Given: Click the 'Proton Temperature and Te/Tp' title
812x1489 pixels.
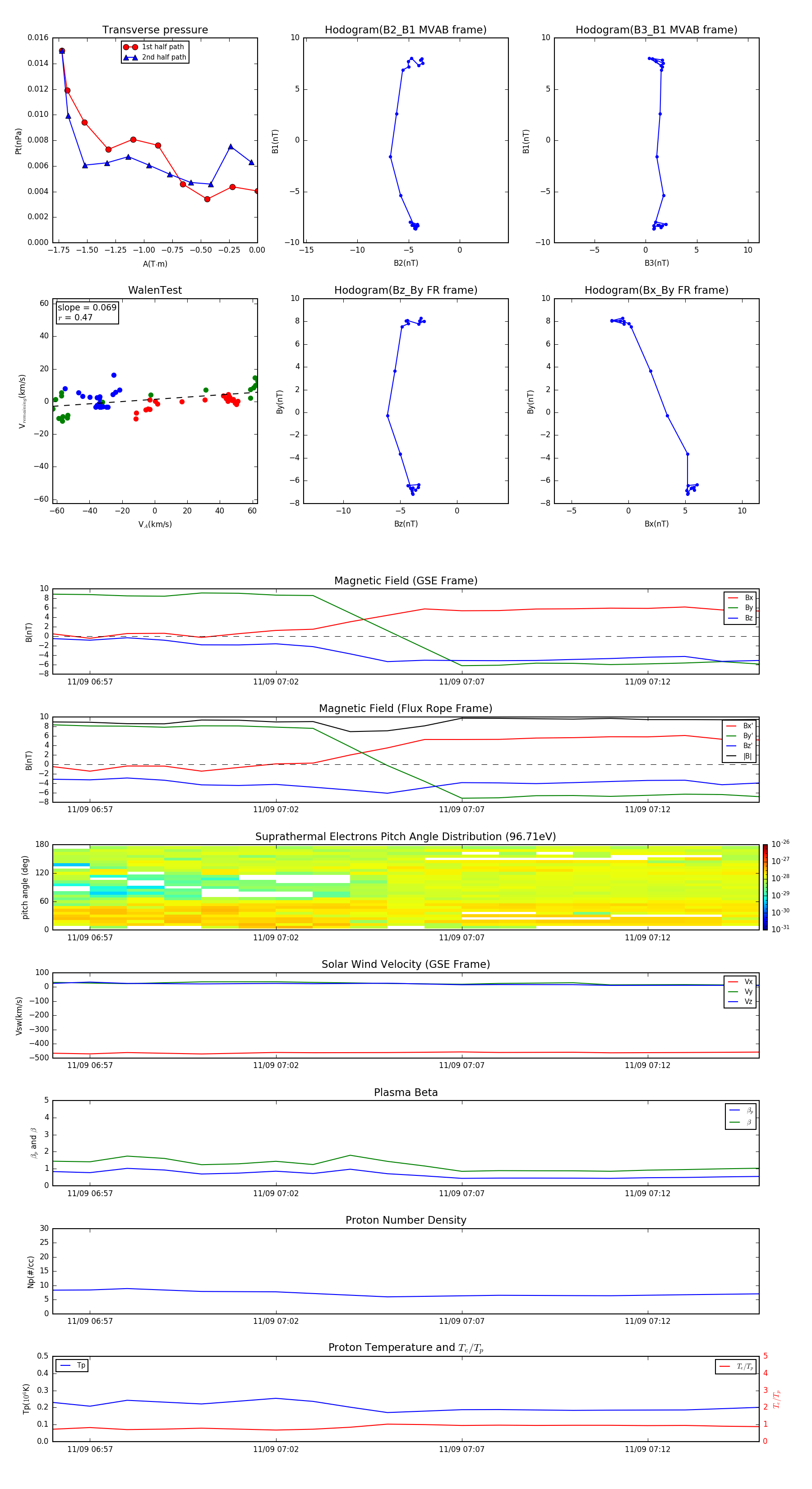Looking at the screenshot, I should tap(406, 1348).
